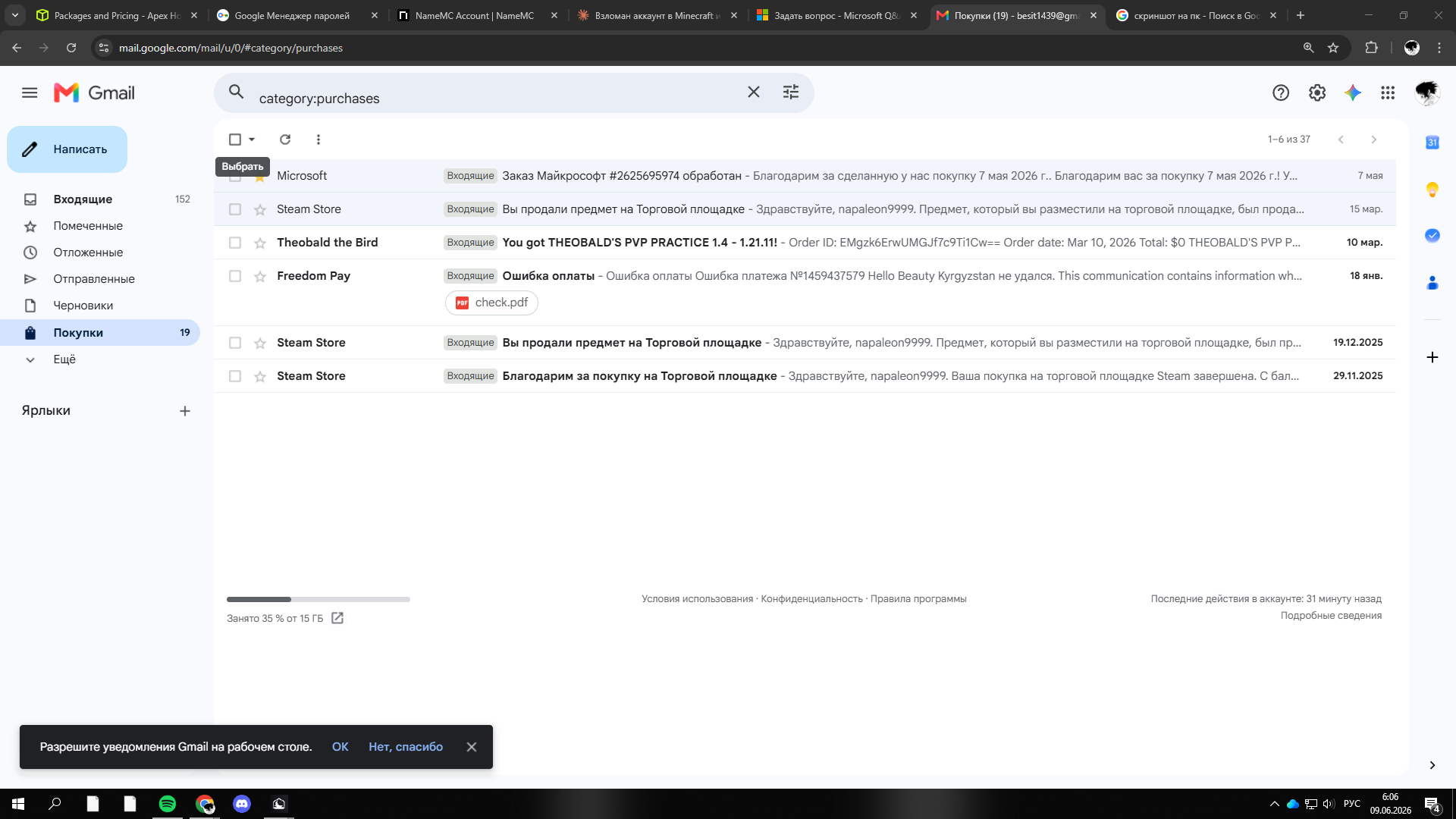This screenshot has width=1456, height=819.
Task: Click the Написать compose button
Action: 67,149
